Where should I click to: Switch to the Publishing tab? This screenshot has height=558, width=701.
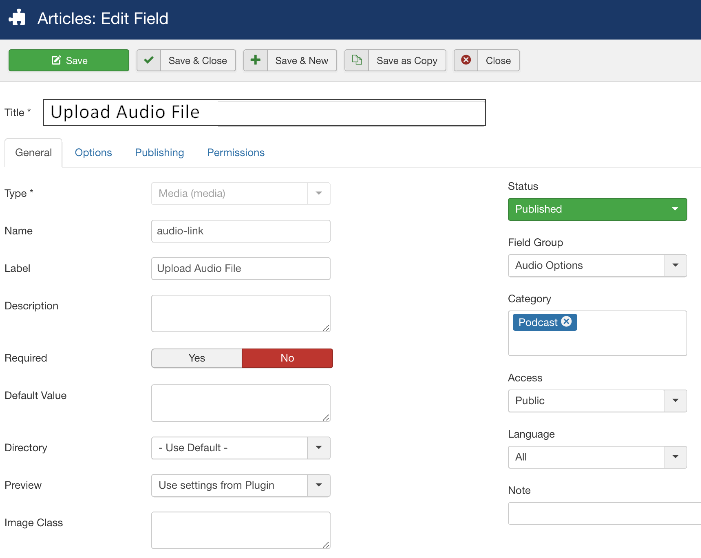click(159, 153)
